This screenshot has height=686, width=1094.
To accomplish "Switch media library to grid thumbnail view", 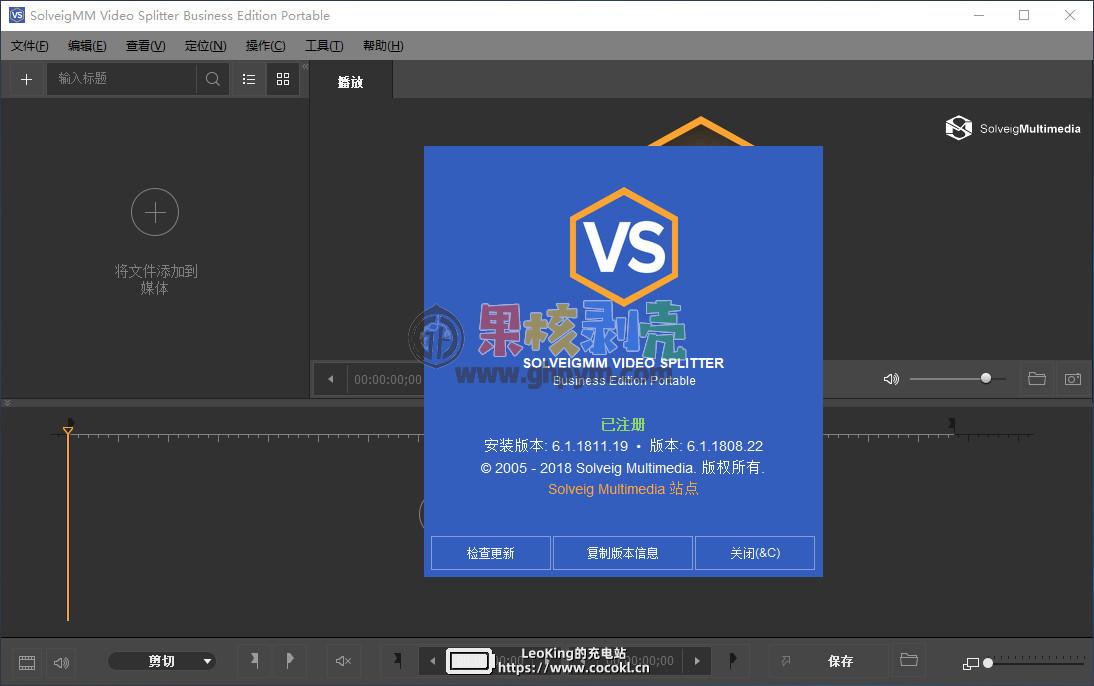I will pos(283,79).
